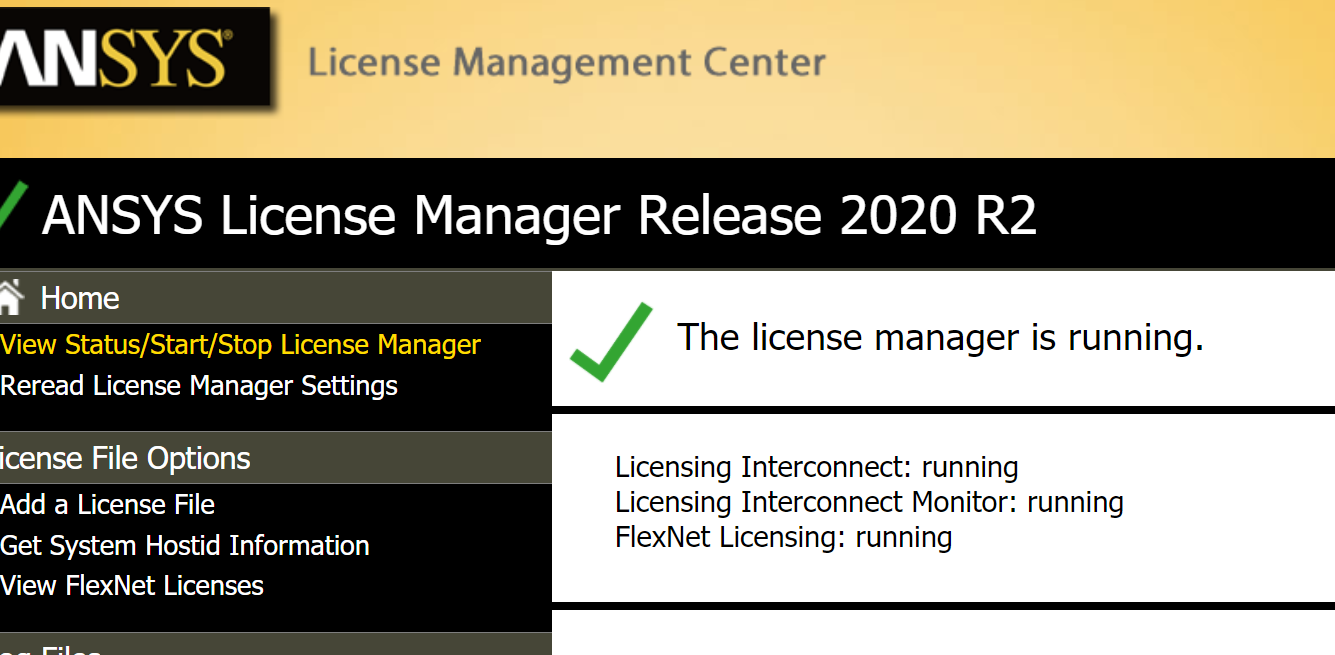Screen dimensions: 1335x655
Task: Open View FlexNet Licenses
Action: (x=131, y=586)
